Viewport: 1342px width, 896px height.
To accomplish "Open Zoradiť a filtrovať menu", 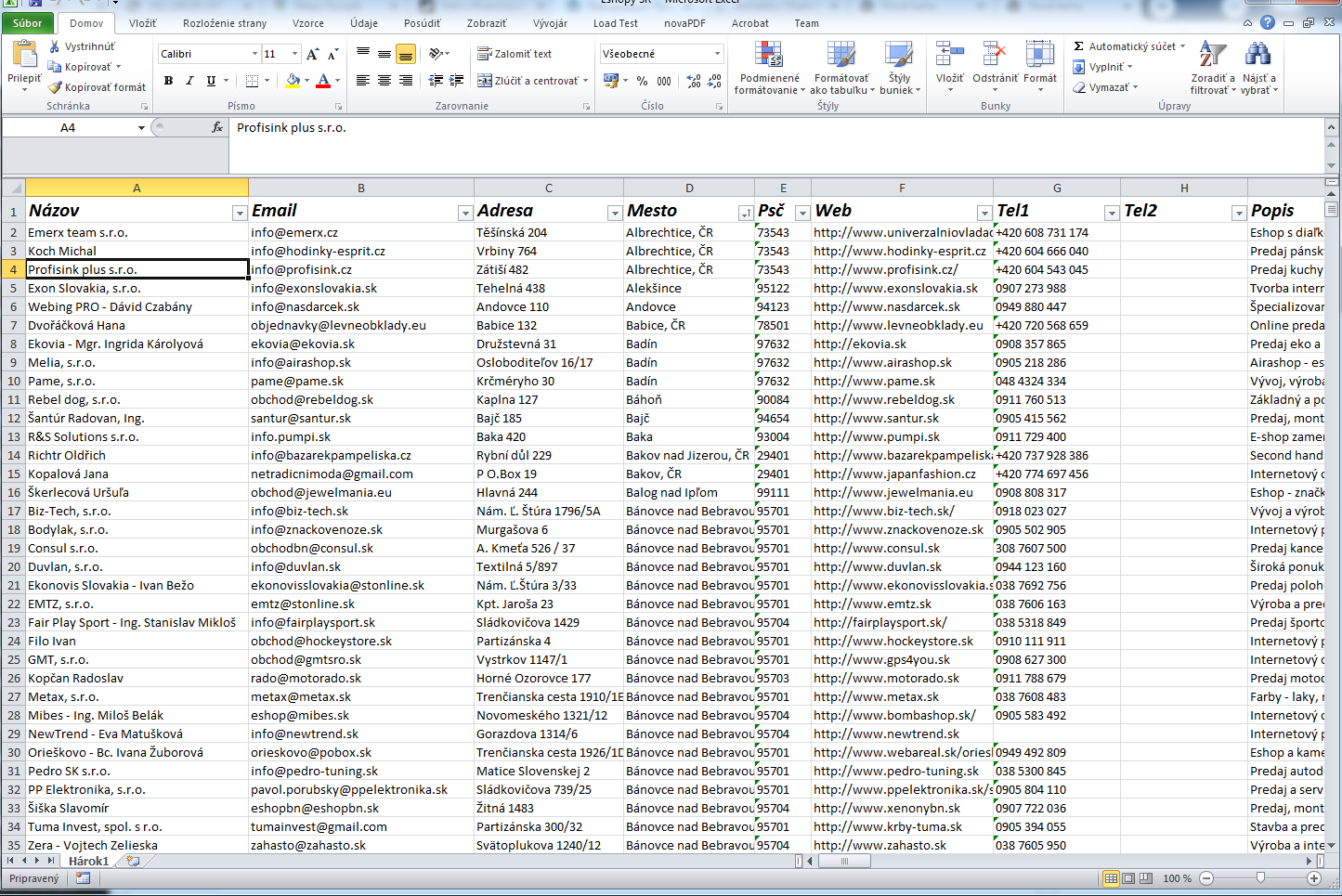I will [1213, 68].
